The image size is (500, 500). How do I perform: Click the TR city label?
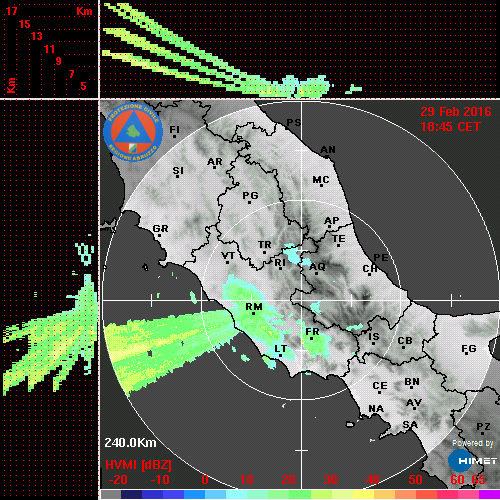(265, 245)
